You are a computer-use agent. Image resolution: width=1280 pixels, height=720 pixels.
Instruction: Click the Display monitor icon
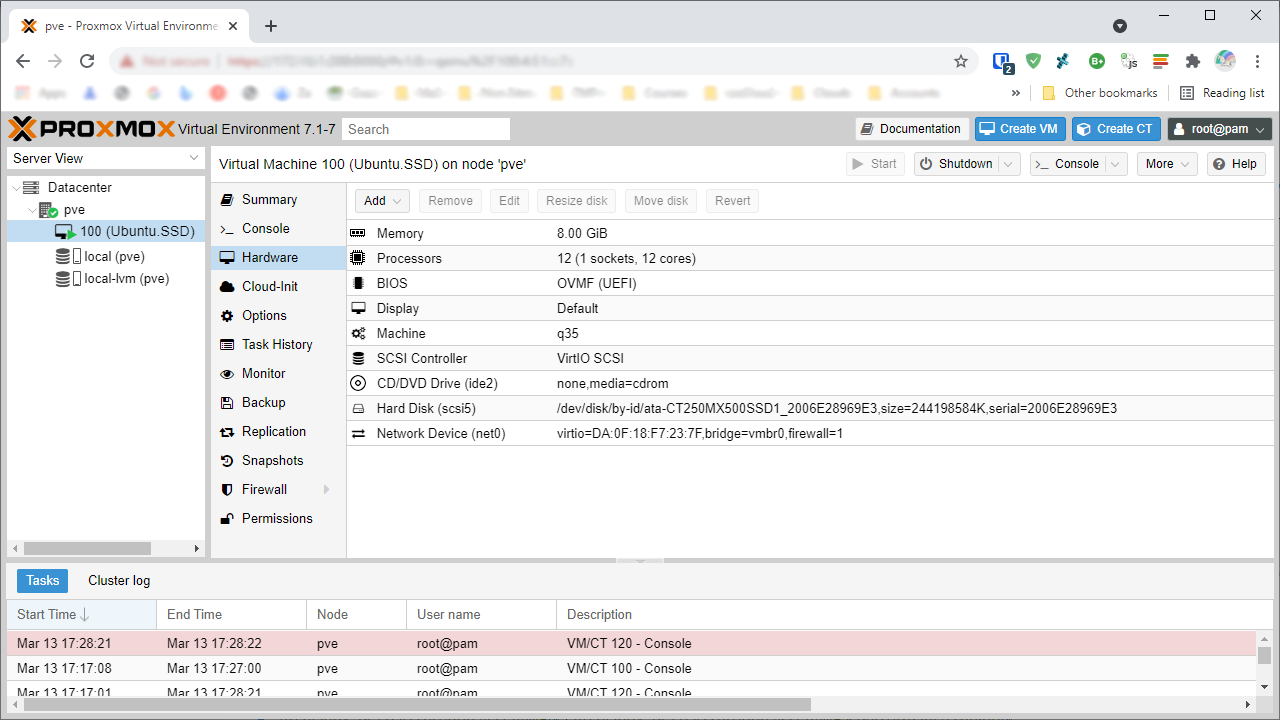tap(358, 308)
